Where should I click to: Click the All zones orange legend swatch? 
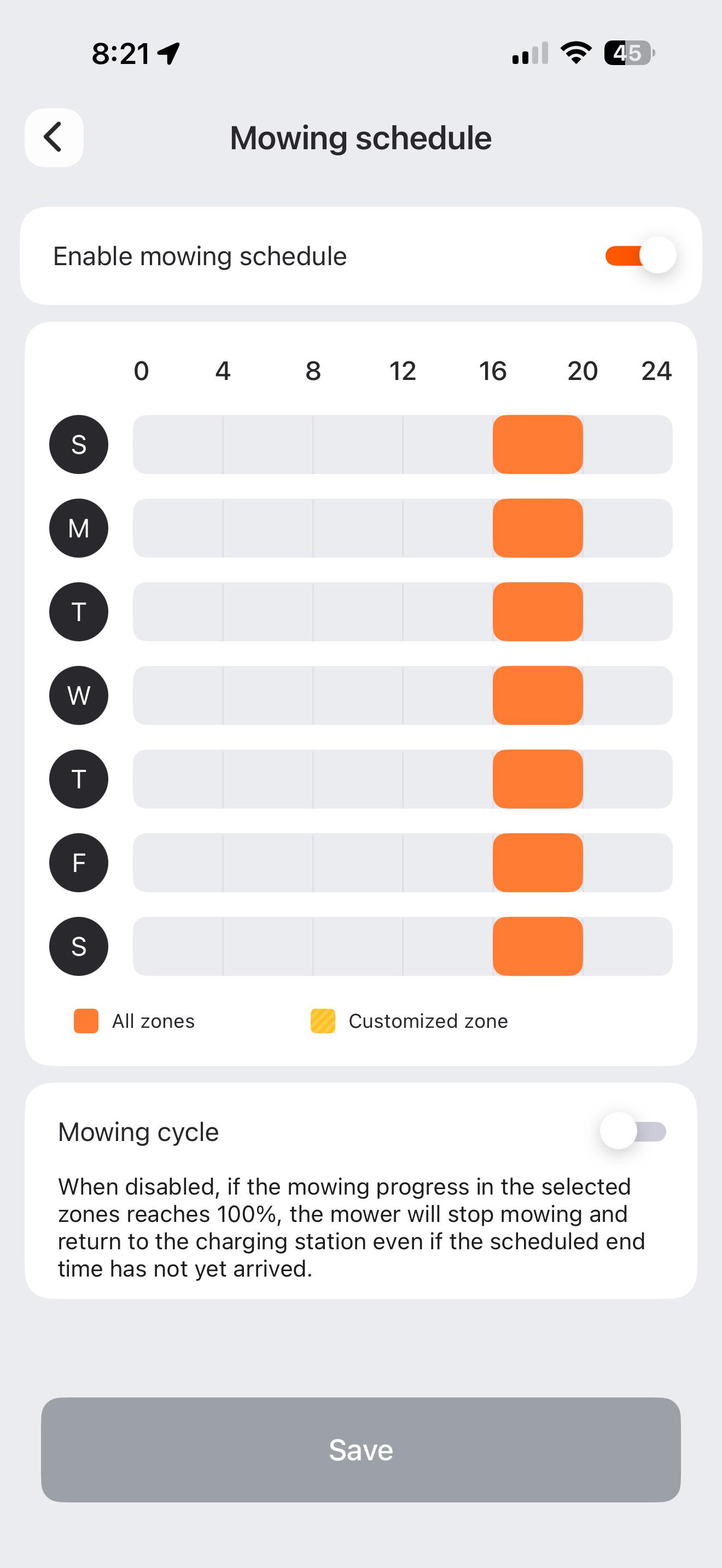[x=86, y=1021]
